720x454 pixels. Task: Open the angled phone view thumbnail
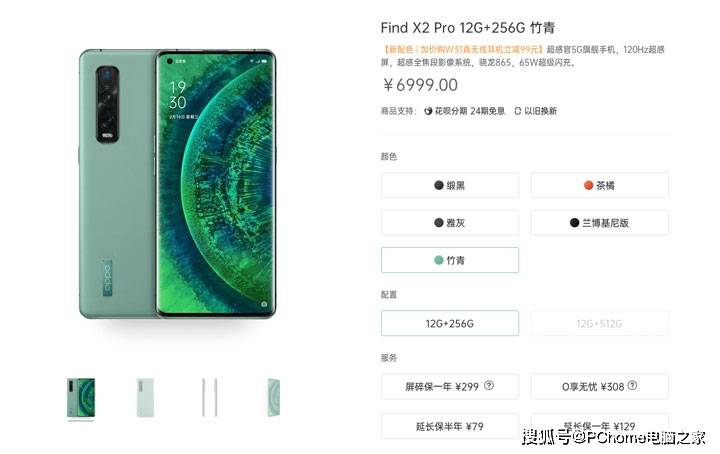[x=274, y=398]
